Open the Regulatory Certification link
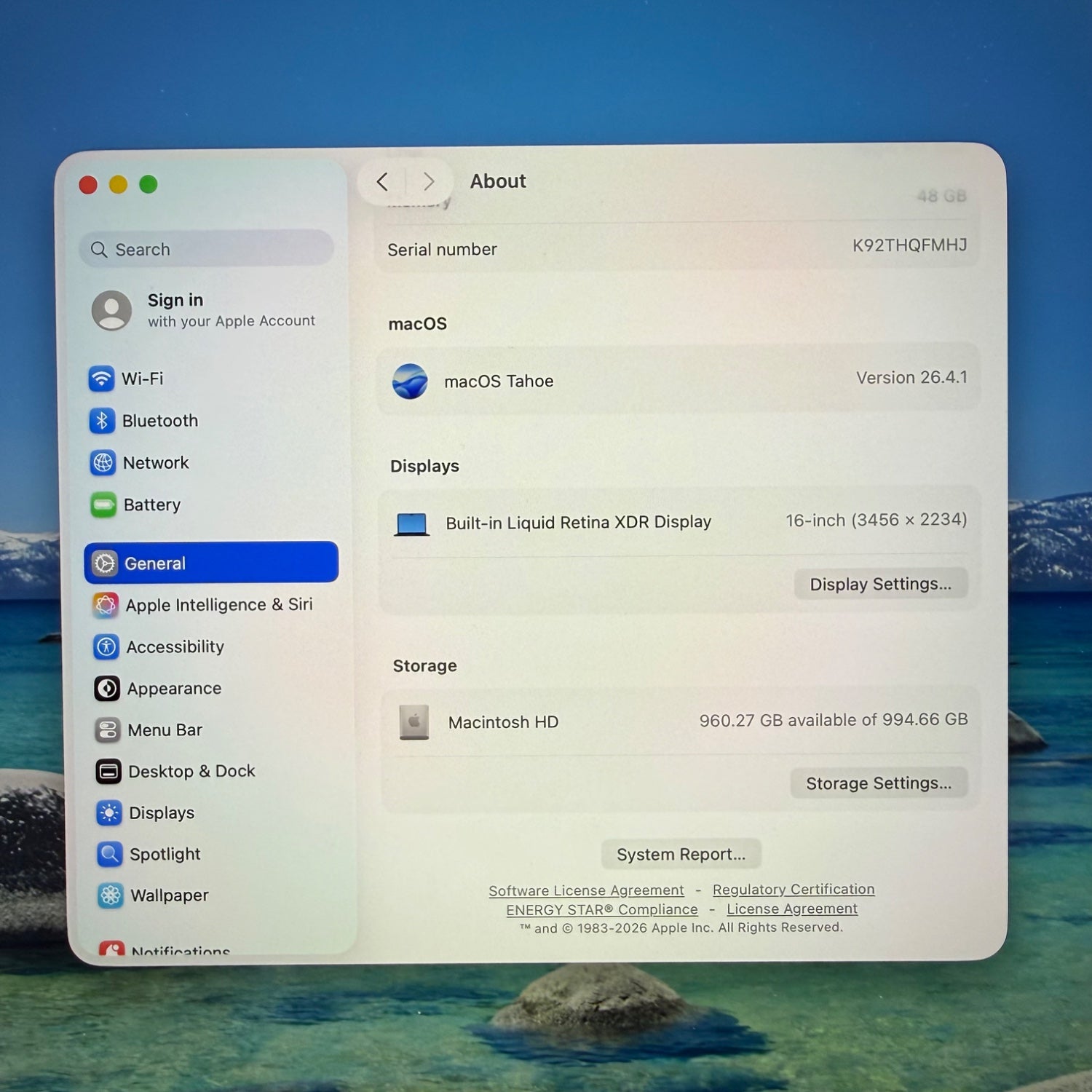 [794, 889]
